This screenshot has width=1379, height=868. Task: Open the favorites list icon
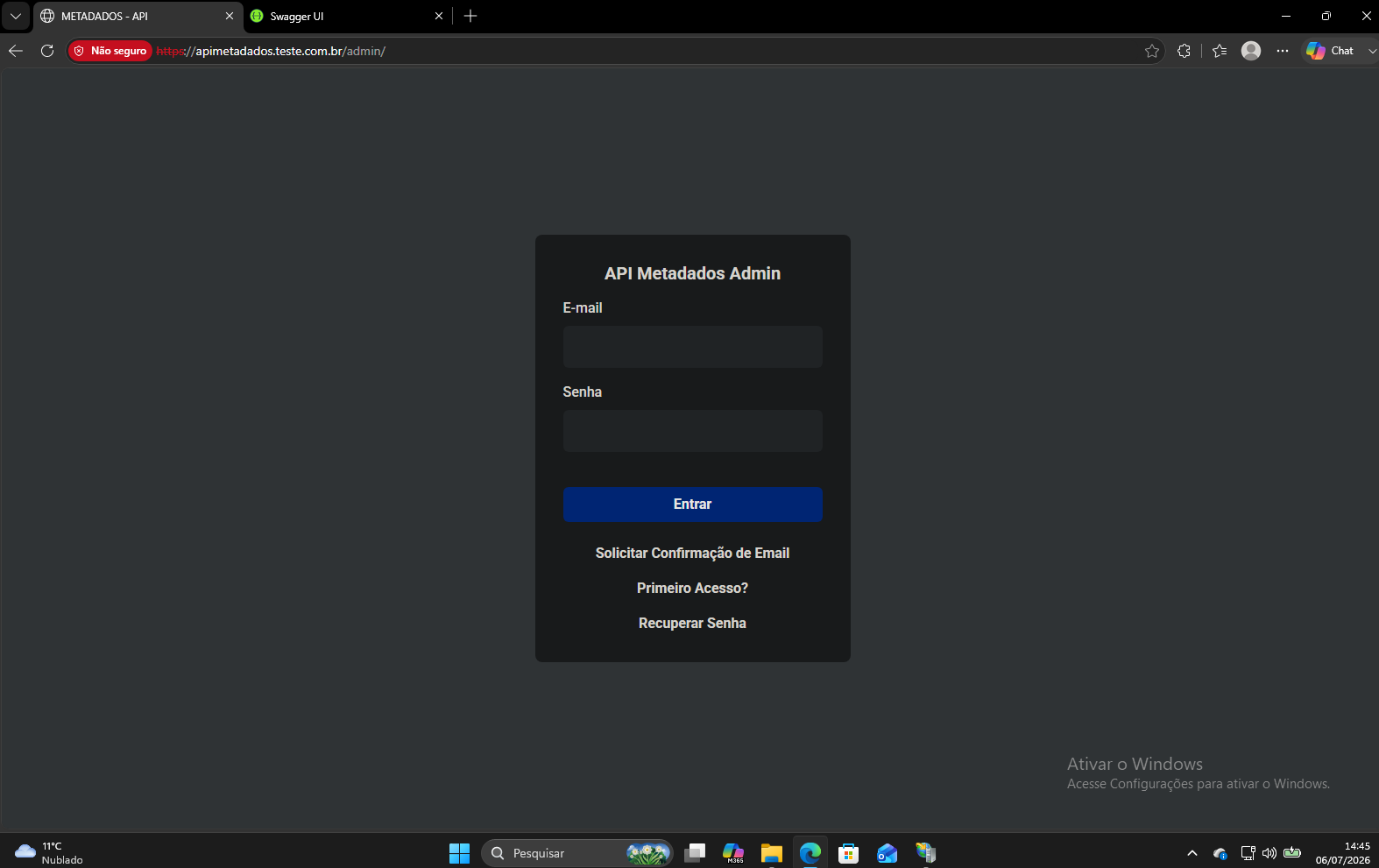pyautogui.click(x=1220, y=51)
